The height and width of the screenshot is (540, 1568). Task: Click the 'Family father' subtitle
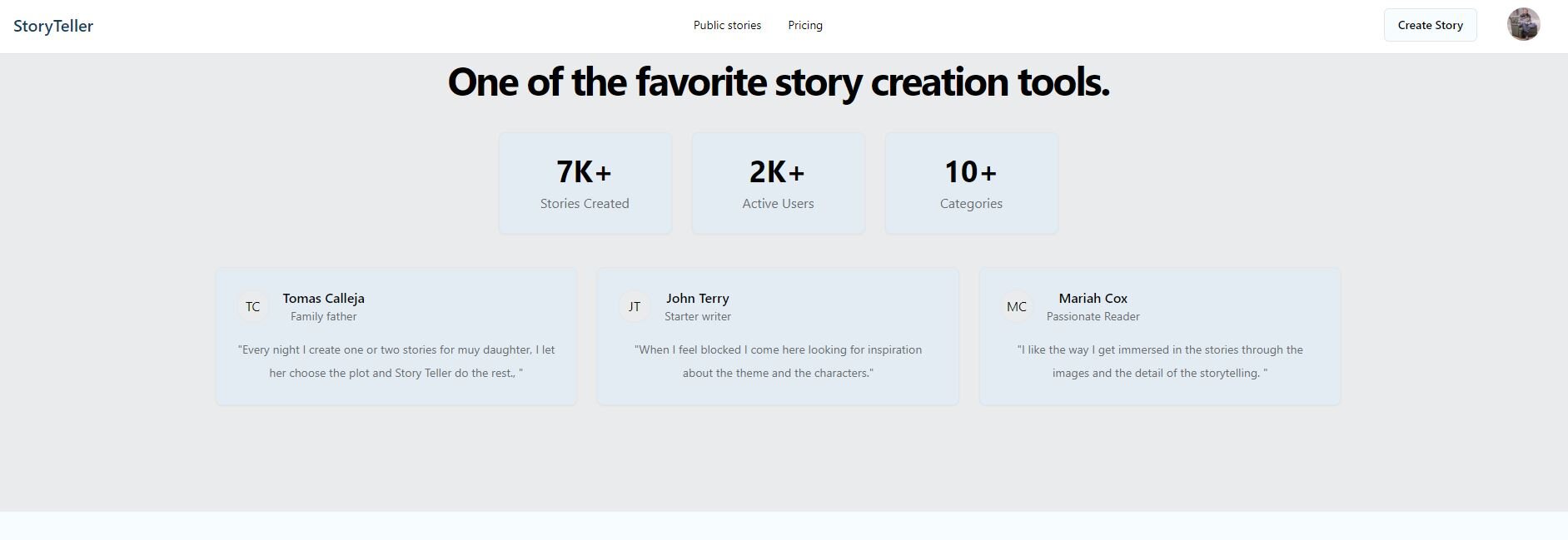point(323,317)
